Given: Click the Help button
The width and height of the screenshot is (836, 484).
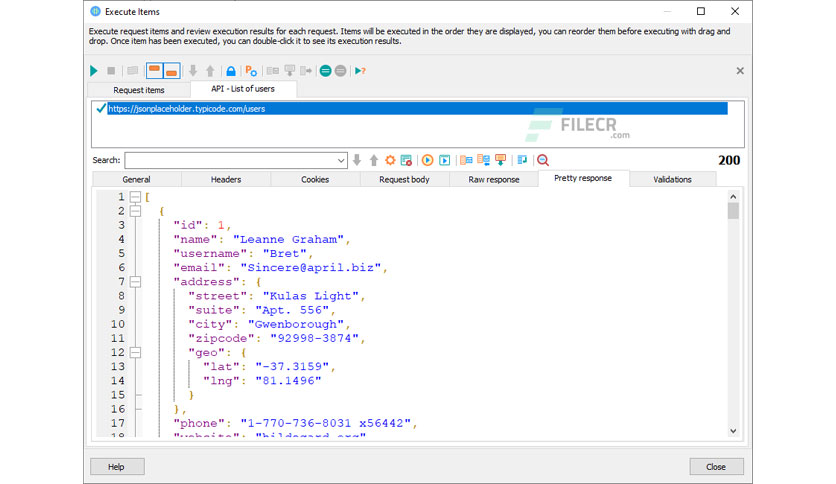Looking at the screenshot, I should click(x=117, y=466).
